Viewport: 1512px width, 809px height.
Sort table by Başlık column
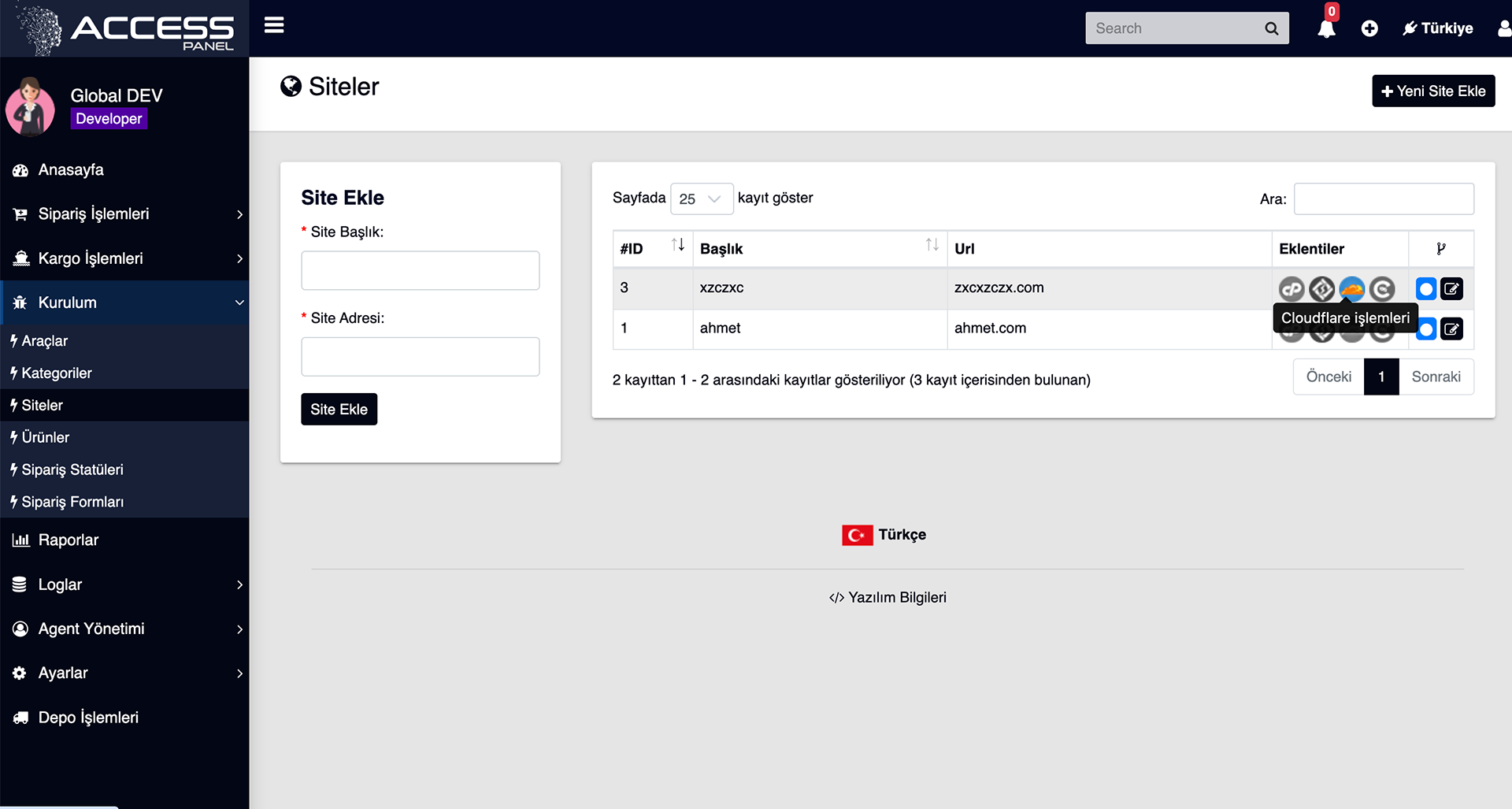[820, 249]
